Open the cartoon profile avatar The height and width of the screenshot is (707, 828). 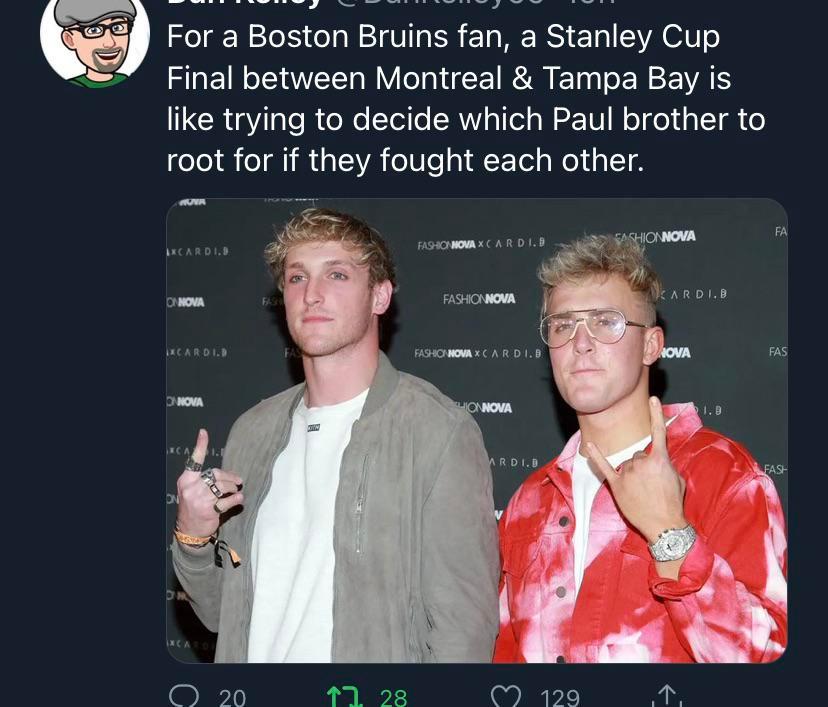[x=94, y=40]
